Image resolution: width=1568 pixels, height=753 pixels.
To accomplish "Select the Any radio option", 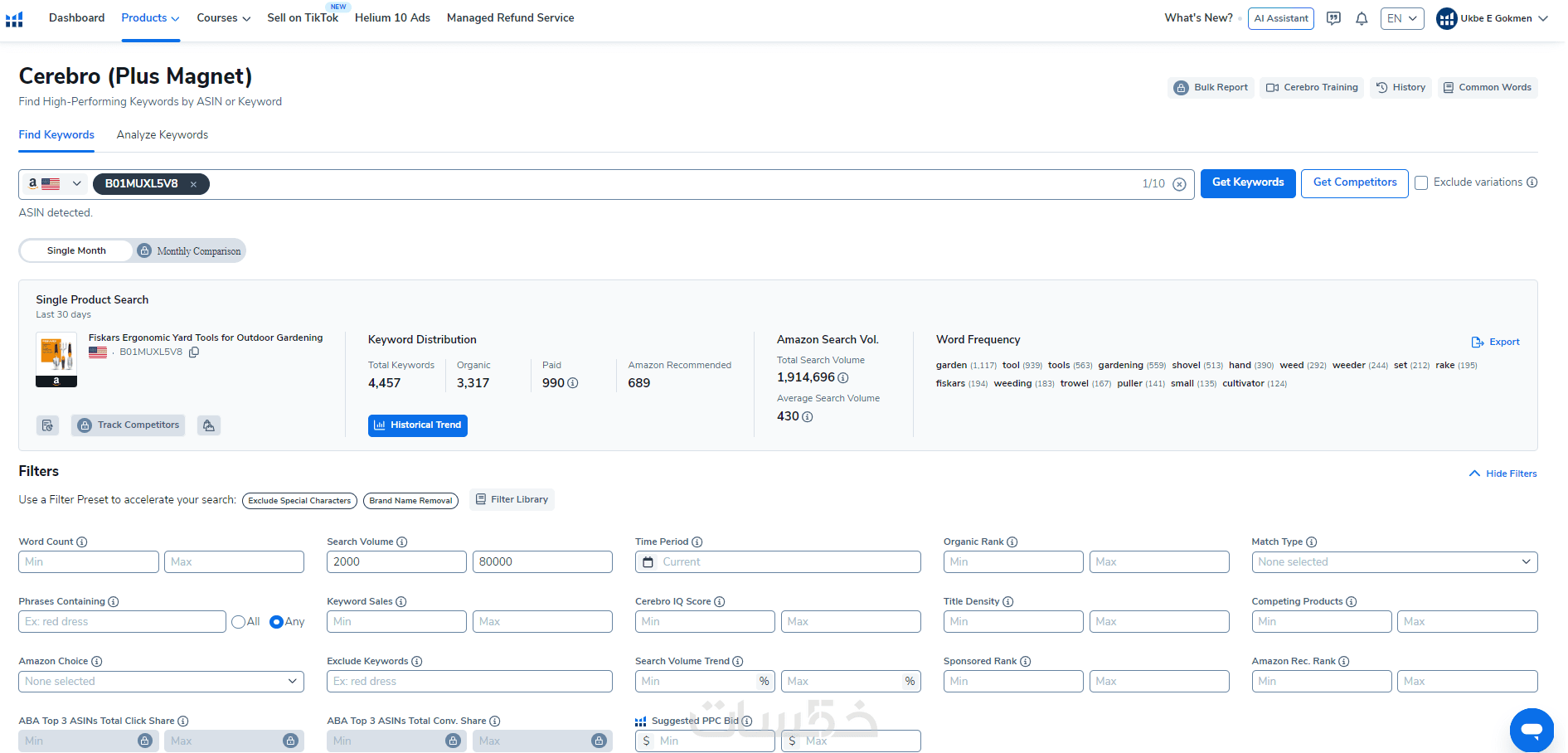I will pyautogui.click(x=277, y=622).
